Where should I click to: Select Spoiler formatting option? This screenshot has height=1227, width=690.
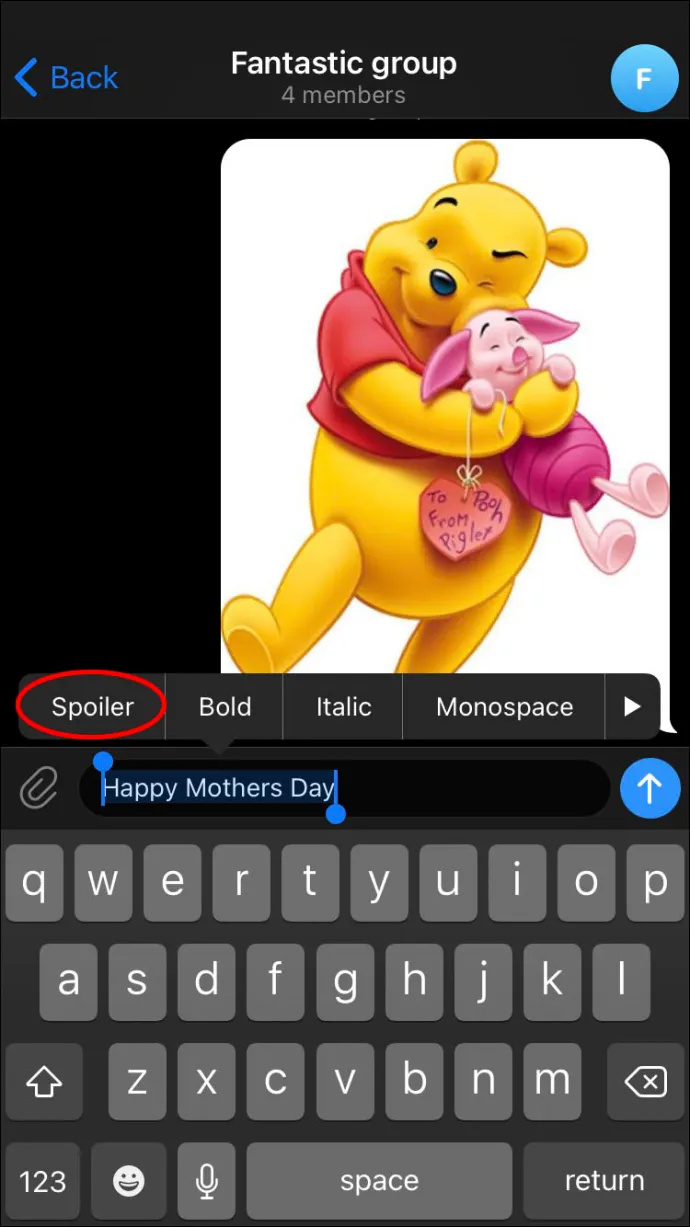[x=92, y=707]
